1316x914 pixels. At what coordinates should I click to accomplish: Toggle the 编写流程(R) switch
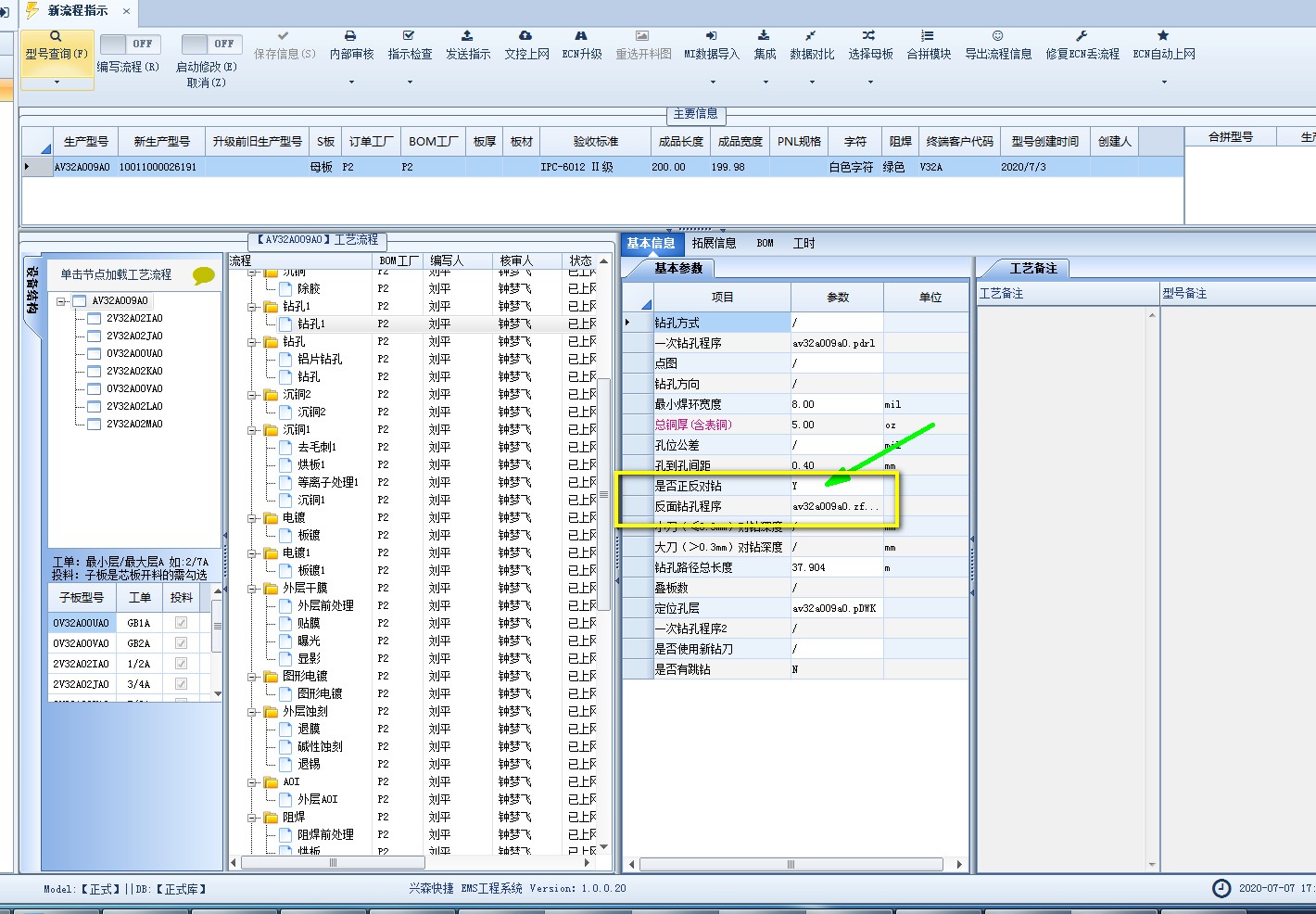[x=130, y=44]
